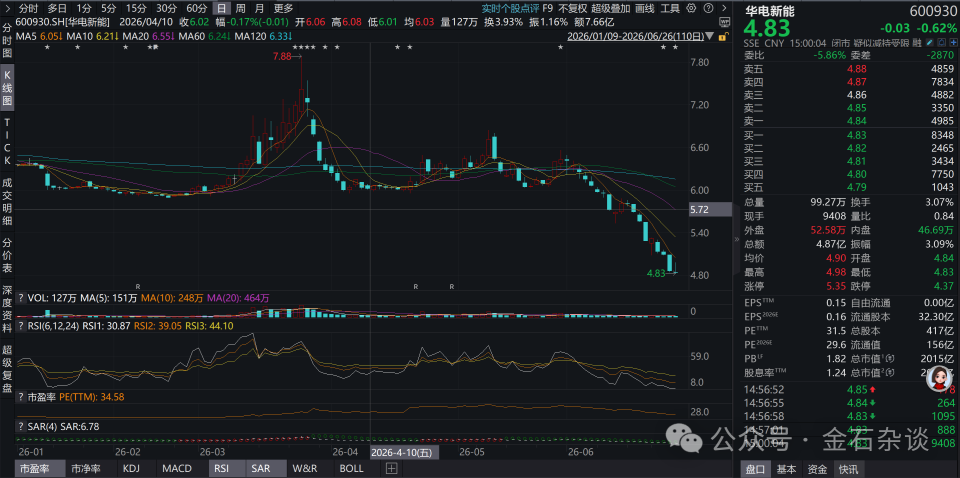The height and width of the screenshot is (478, 960).
Task: Click the WP icon below the toolbar
Action: tap(725, 21)
